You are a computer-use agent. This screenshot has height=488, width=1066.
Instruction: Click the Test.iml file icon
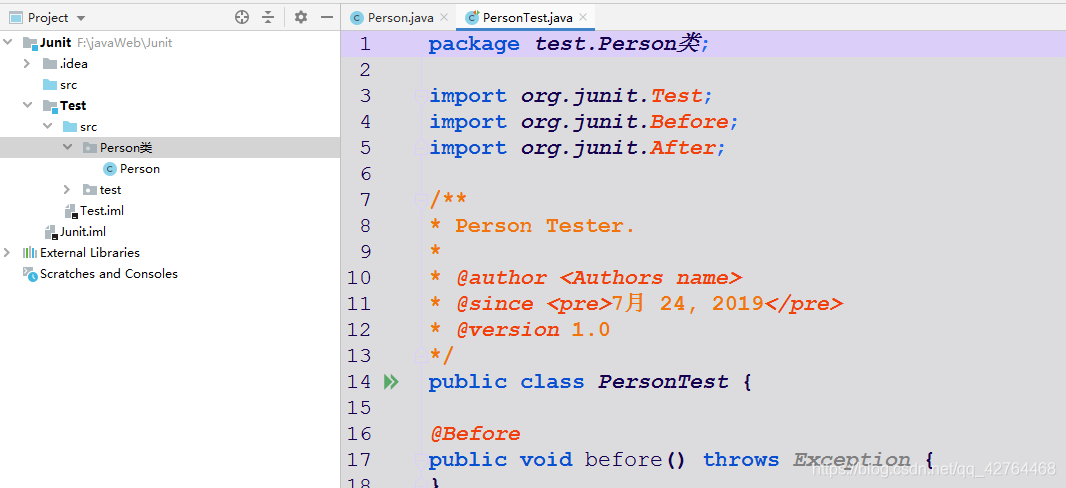coord(71,211)
